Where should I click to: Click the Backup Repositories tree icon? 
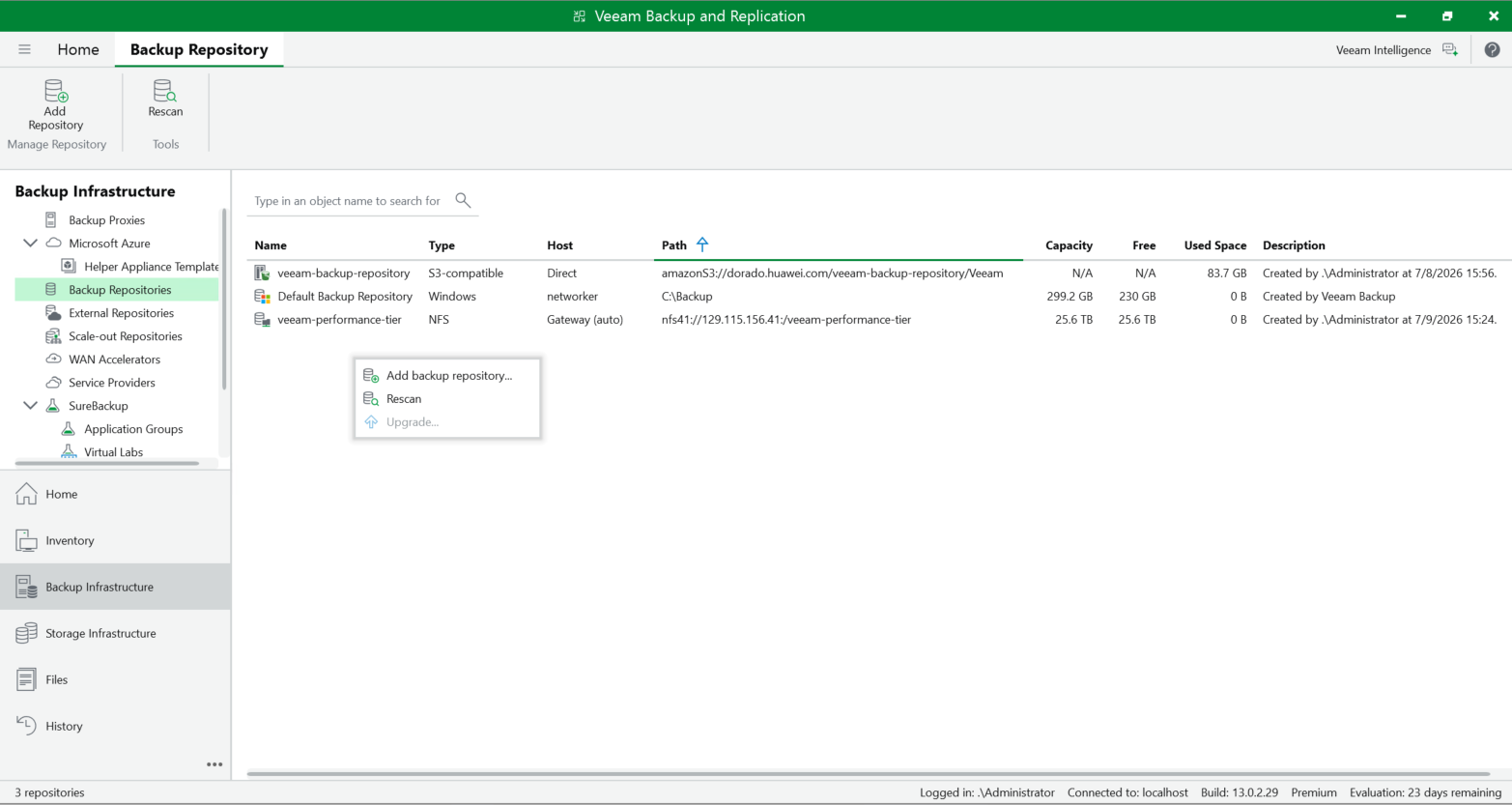pos(51,290)
